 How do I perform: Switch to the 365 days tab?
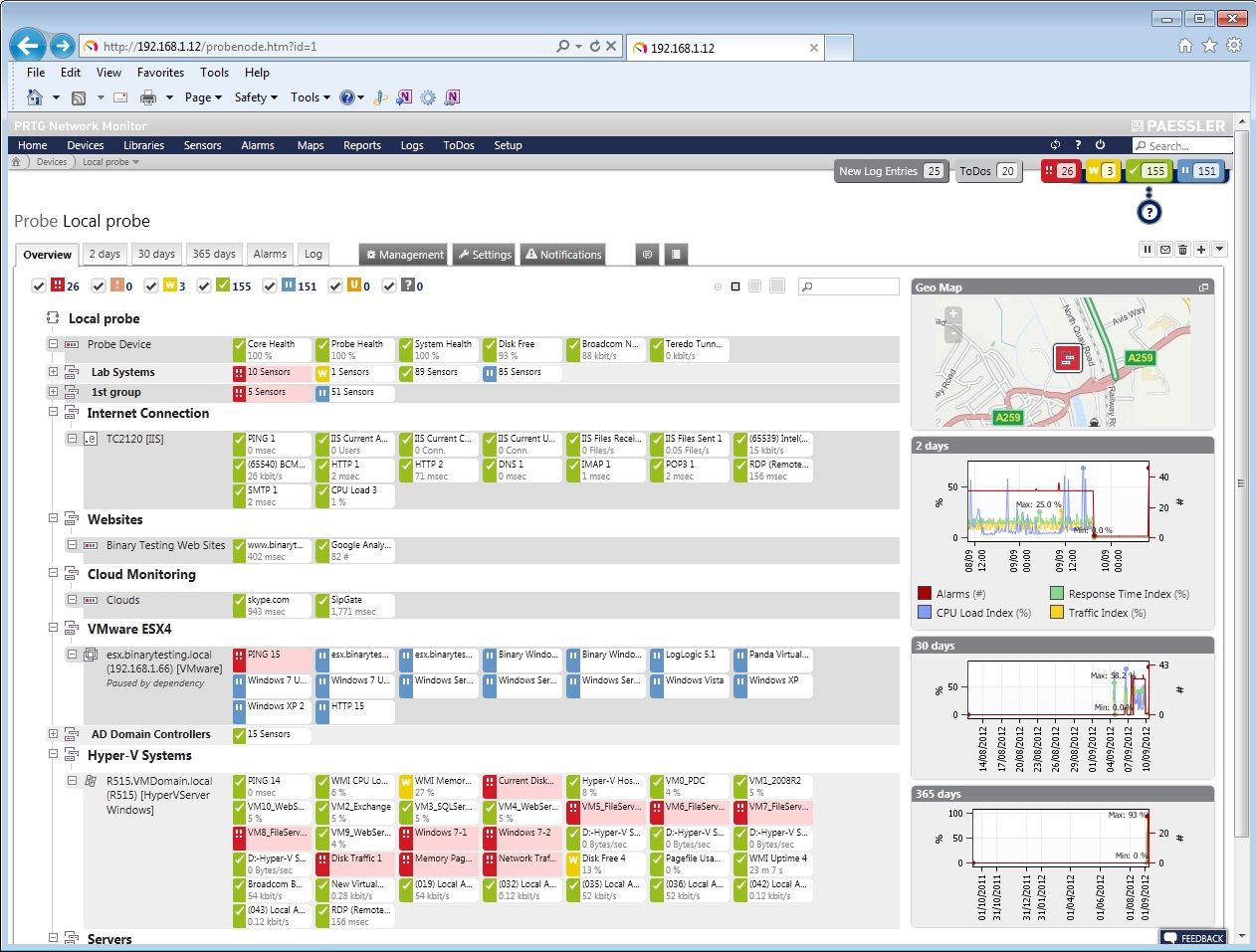pos(214,254)
